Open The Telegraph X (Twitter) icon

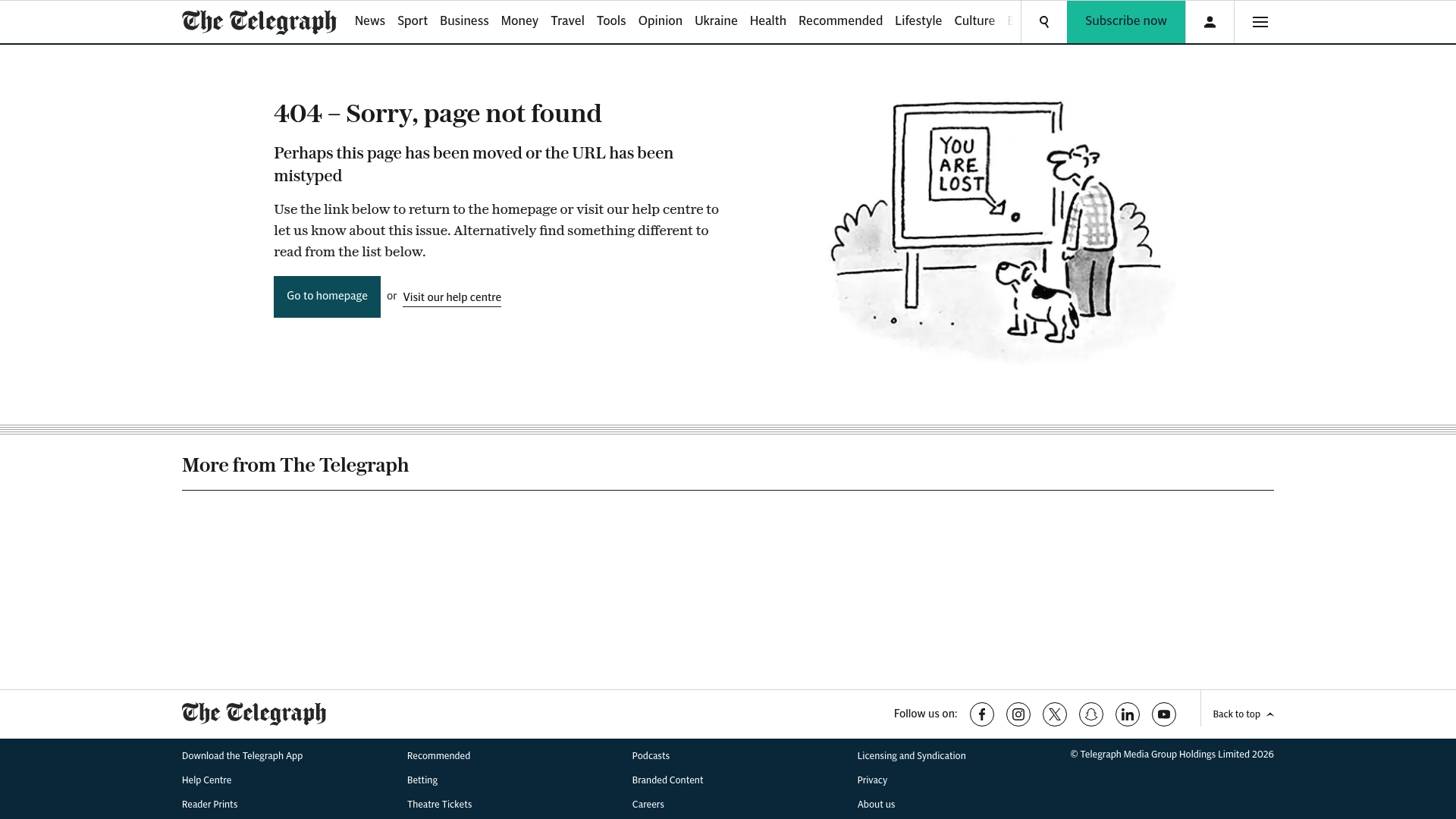coord(1055,714)
